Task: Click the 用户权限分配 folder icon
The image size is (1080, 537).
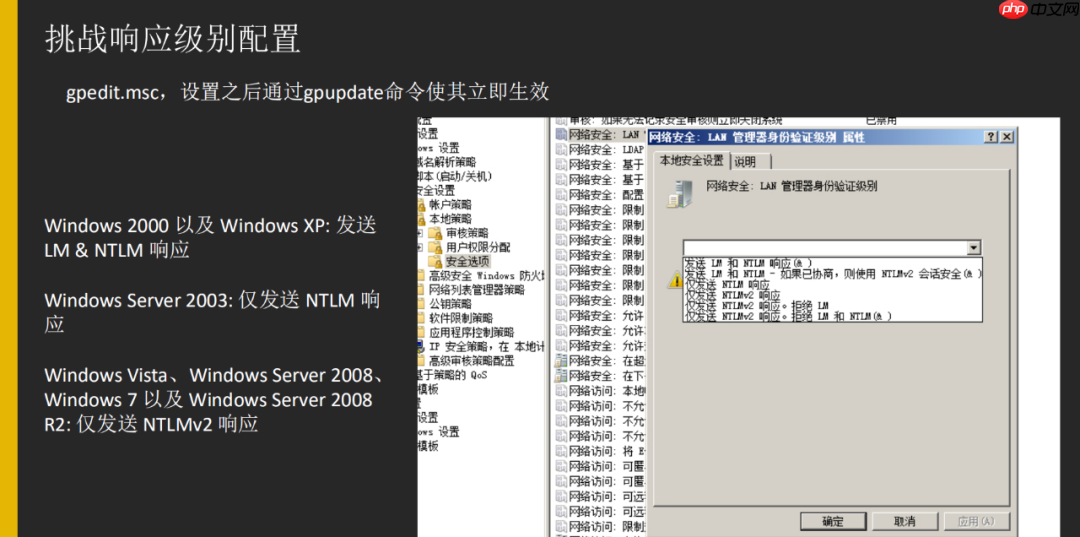Action: [435, 247]
